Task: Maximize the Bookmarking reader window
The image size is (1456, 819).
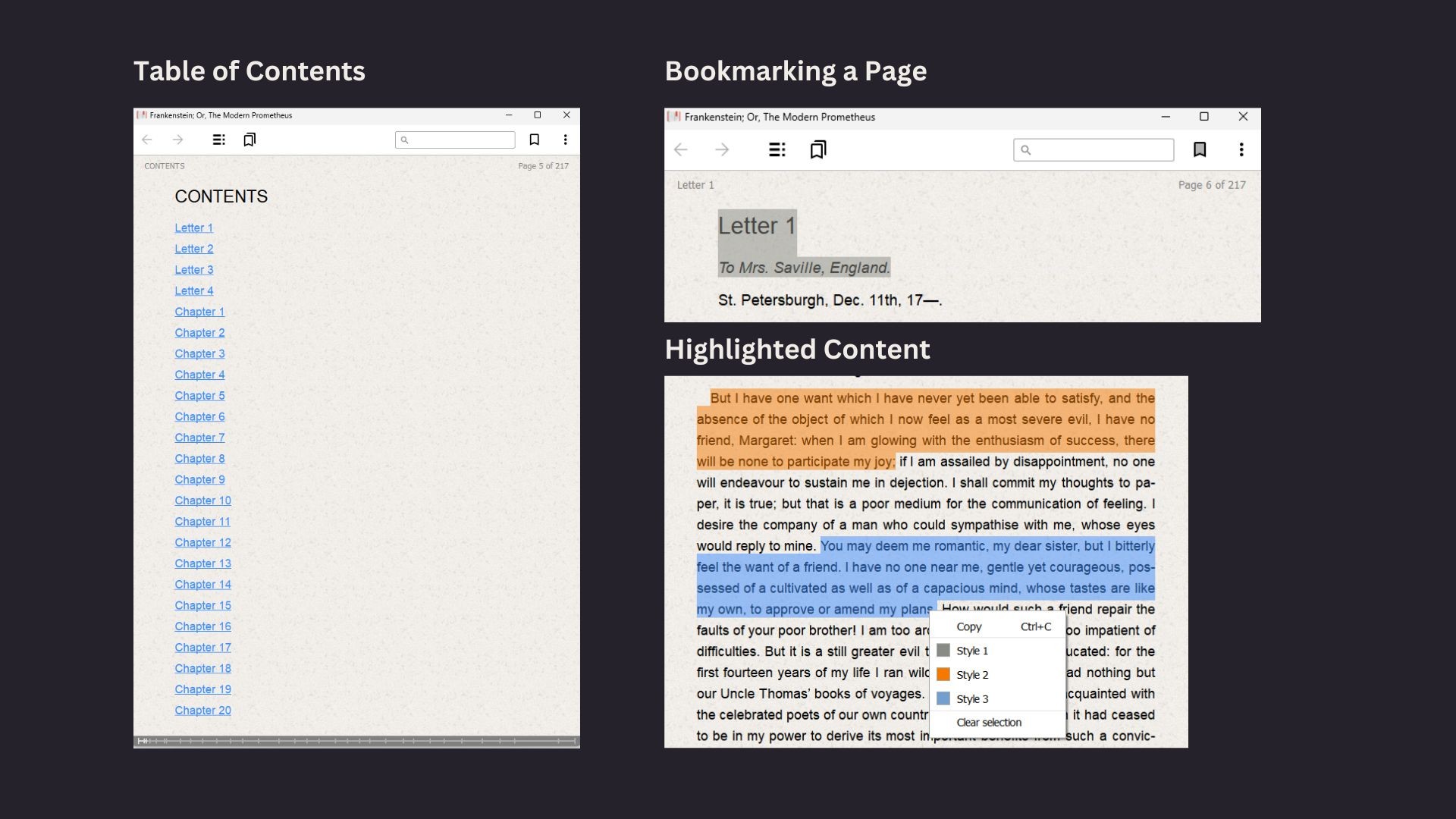Action: pyautogui.click(x=1203, y=117)
